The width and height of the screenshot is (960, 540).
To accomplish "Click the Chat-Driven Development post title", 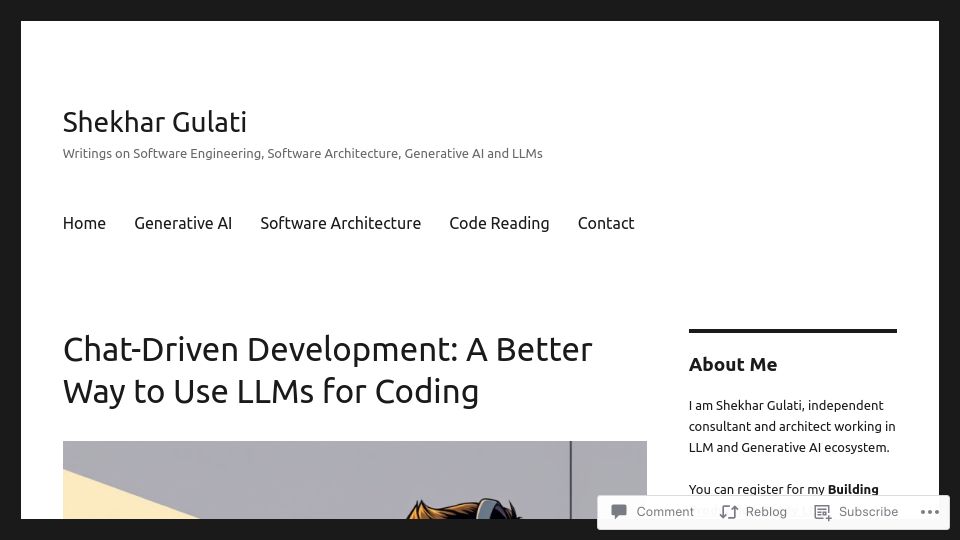I will click(x=328, y=370).
